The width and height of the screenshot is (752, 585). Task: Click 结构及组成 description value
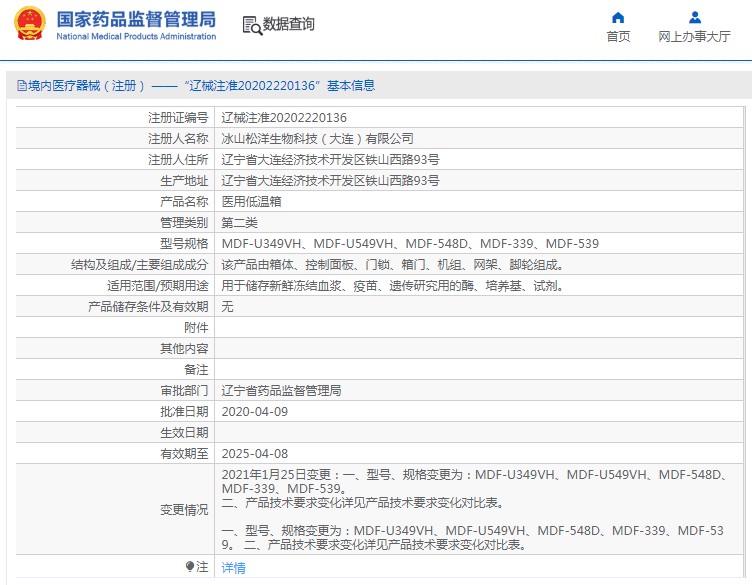(x=393, y=265)
